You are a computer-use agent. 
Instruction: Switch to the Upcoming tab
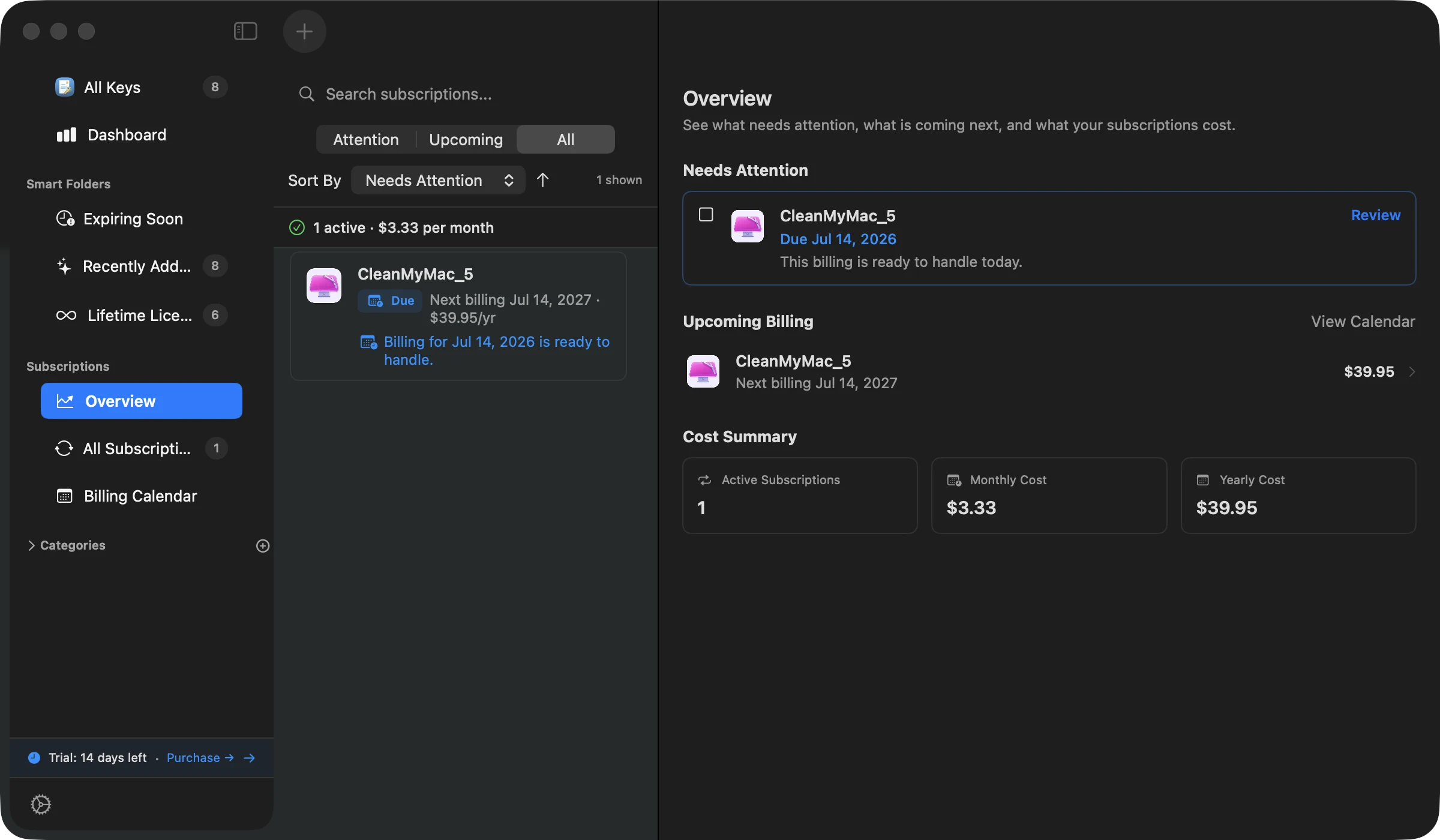[466, 140]
